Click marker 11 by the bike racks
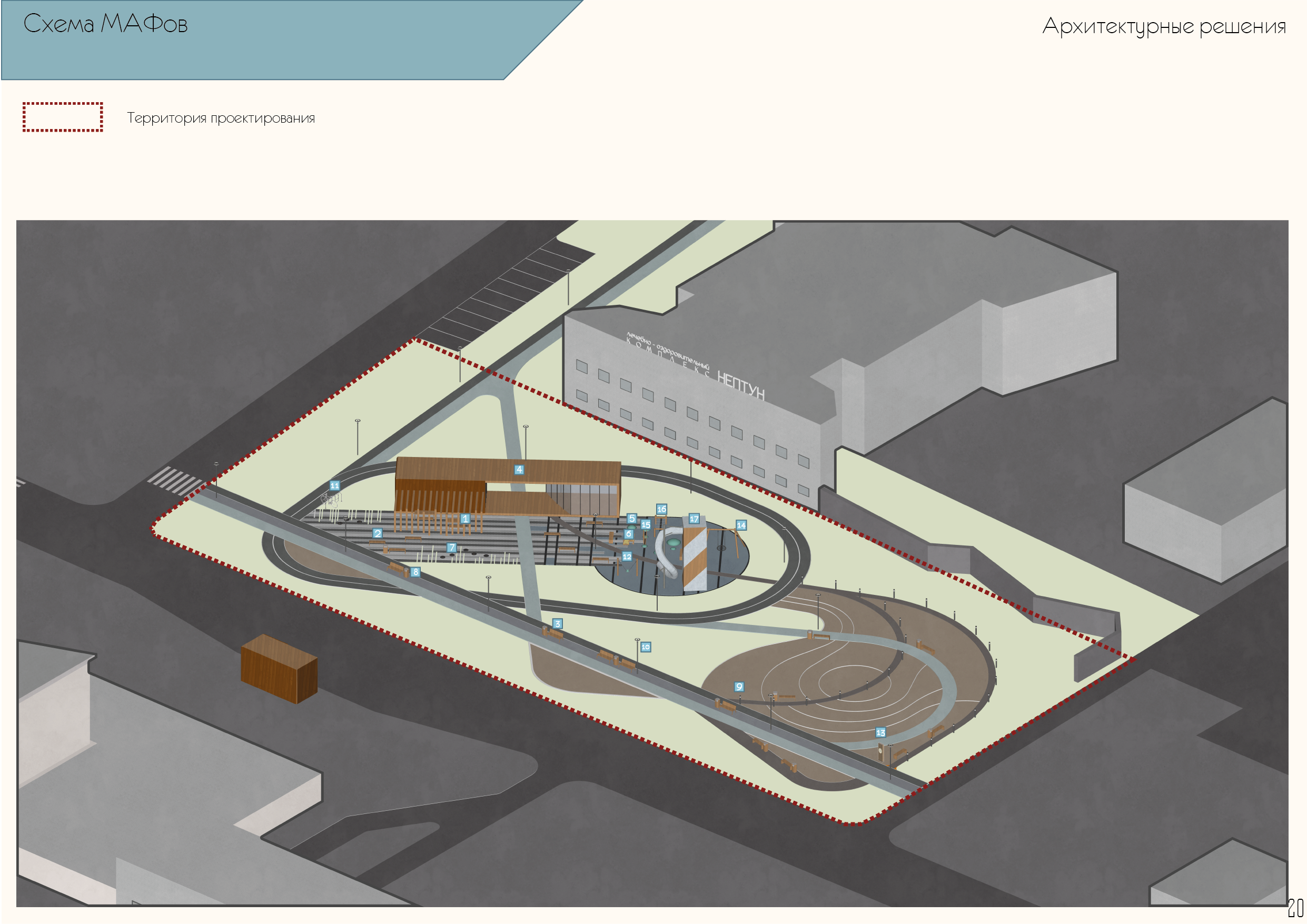The width and height of the screenshot is (1307, 924). pyautogui.click(x=335, y=485)
